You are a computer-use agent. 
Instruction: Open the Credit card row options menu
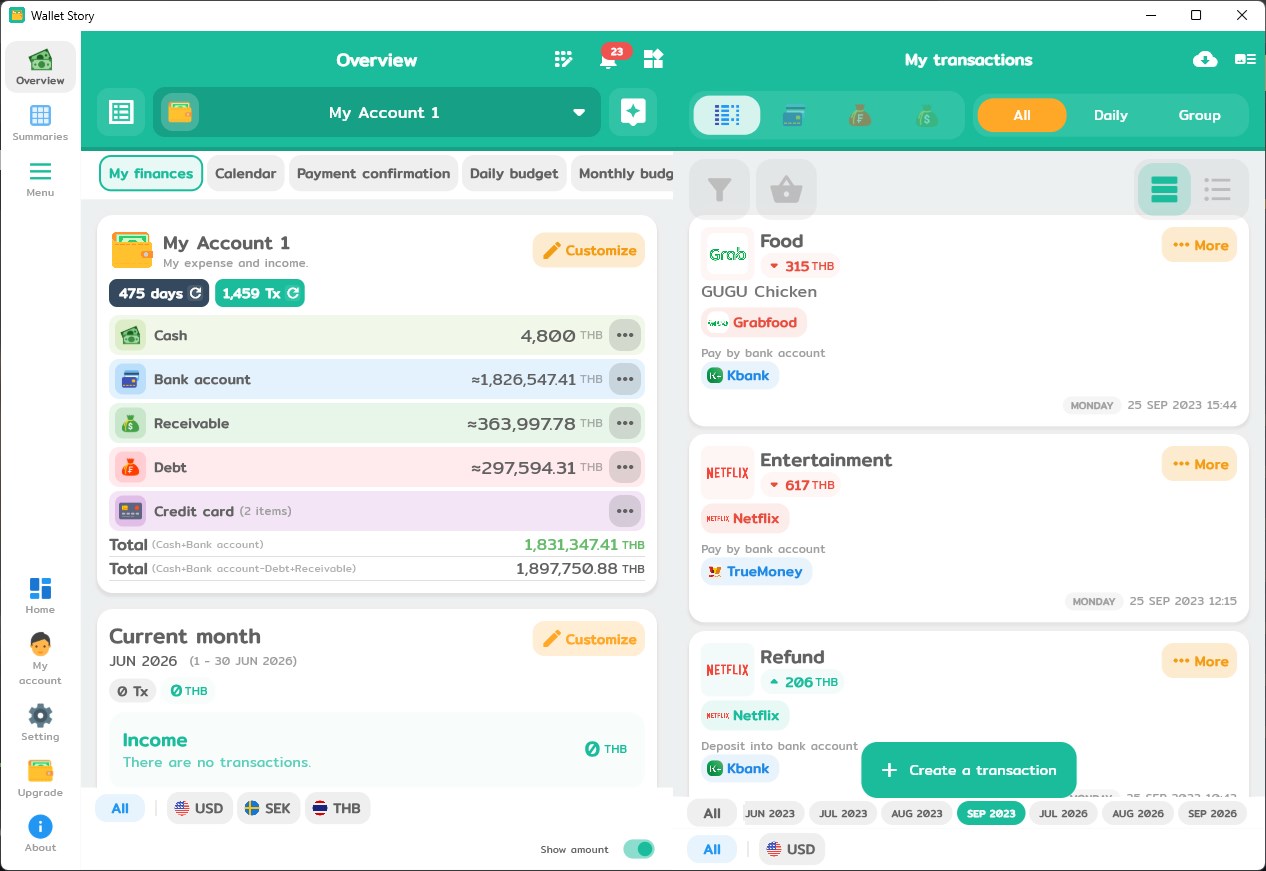(625, 511)
